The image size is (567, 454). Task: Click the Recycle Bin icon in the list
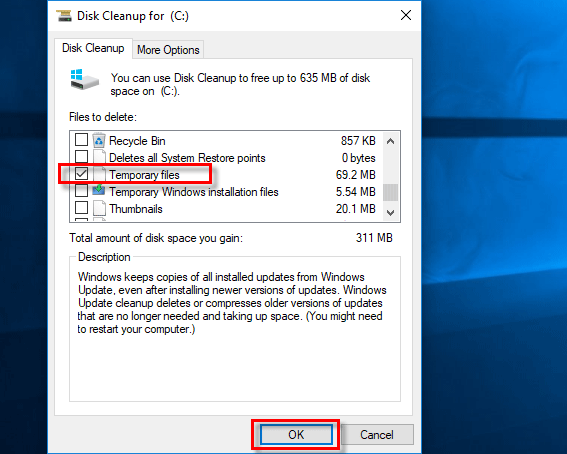99,140
